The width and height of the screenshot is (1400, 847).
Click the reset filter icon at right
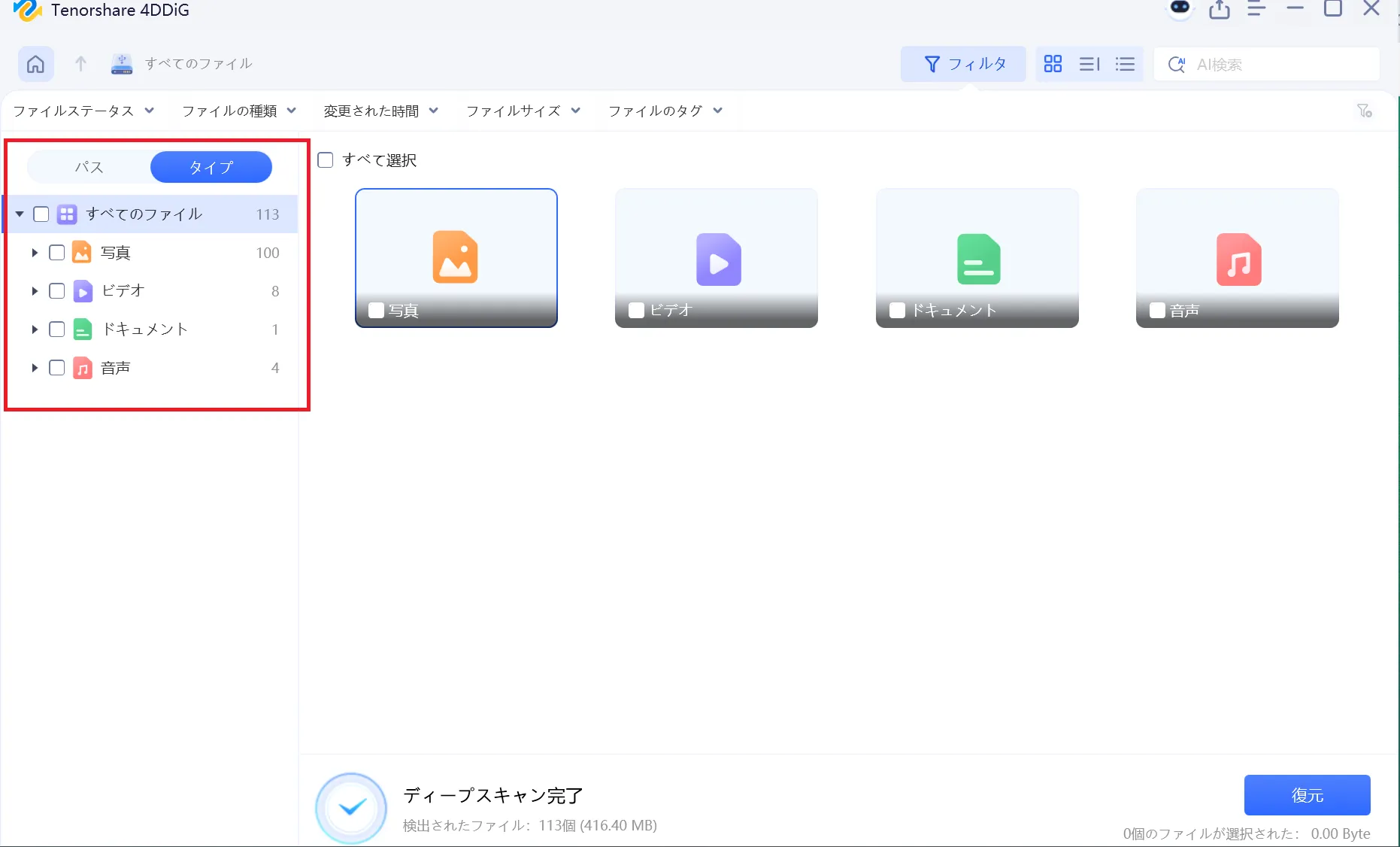click(1364, 111)
